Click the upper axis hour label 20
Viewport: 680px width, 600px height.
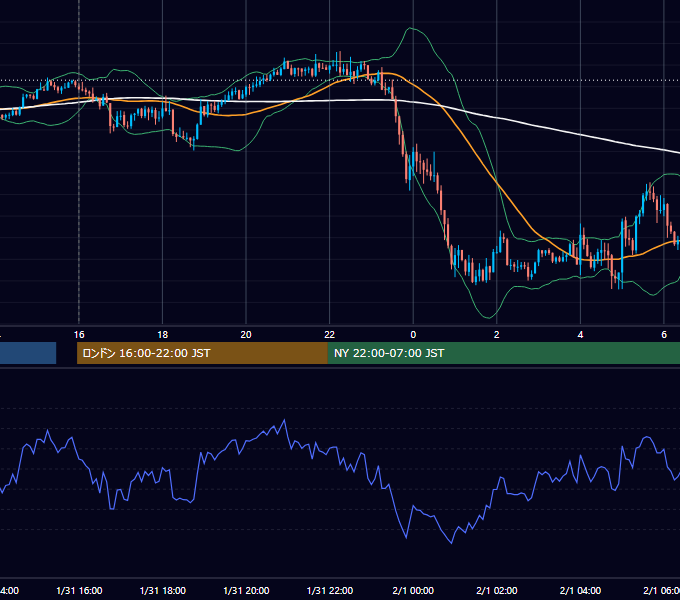pos(246,335)
